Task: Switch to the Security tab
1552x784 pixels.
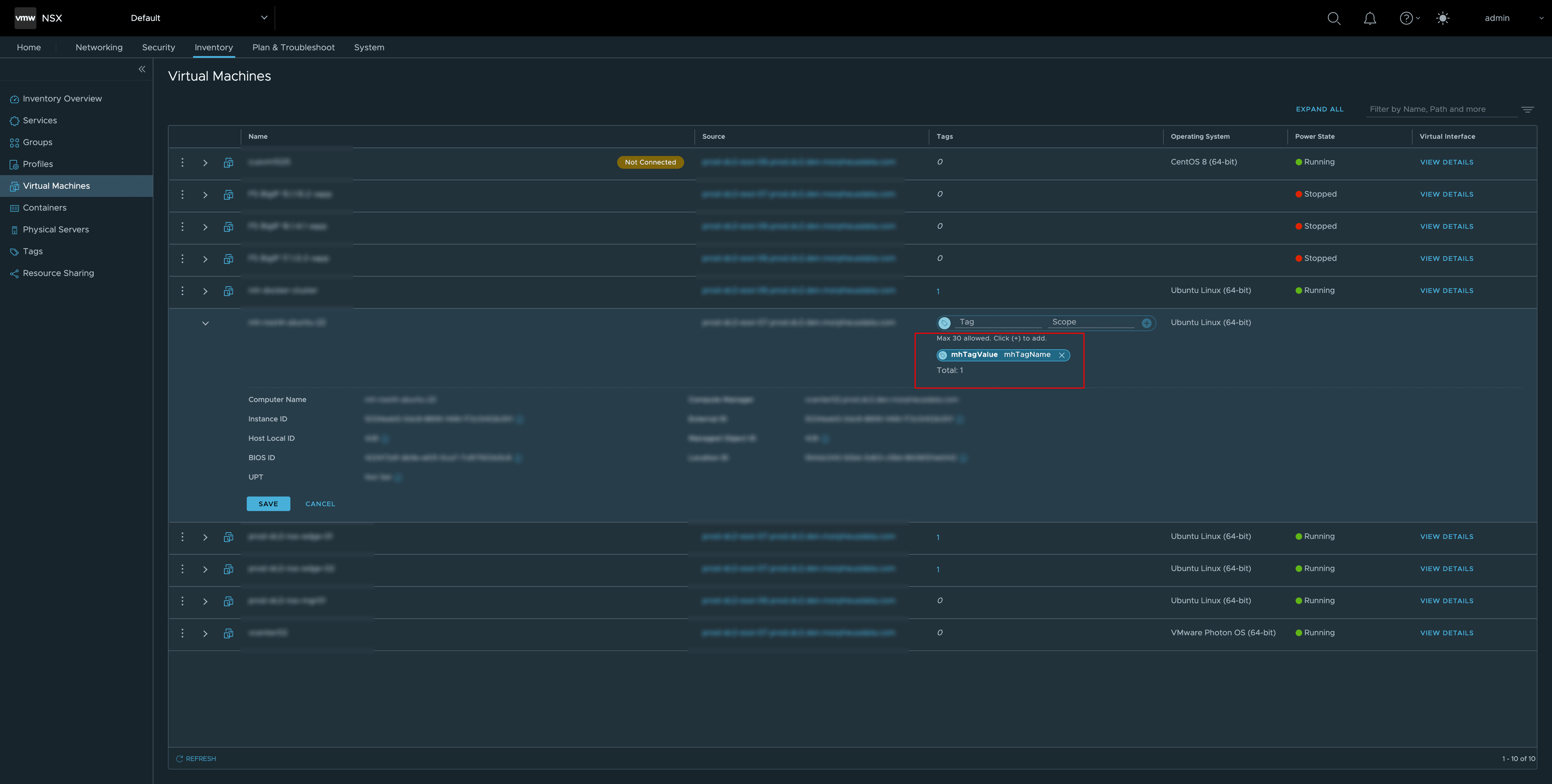Action: pyautogui.click(x=159, y=48)
